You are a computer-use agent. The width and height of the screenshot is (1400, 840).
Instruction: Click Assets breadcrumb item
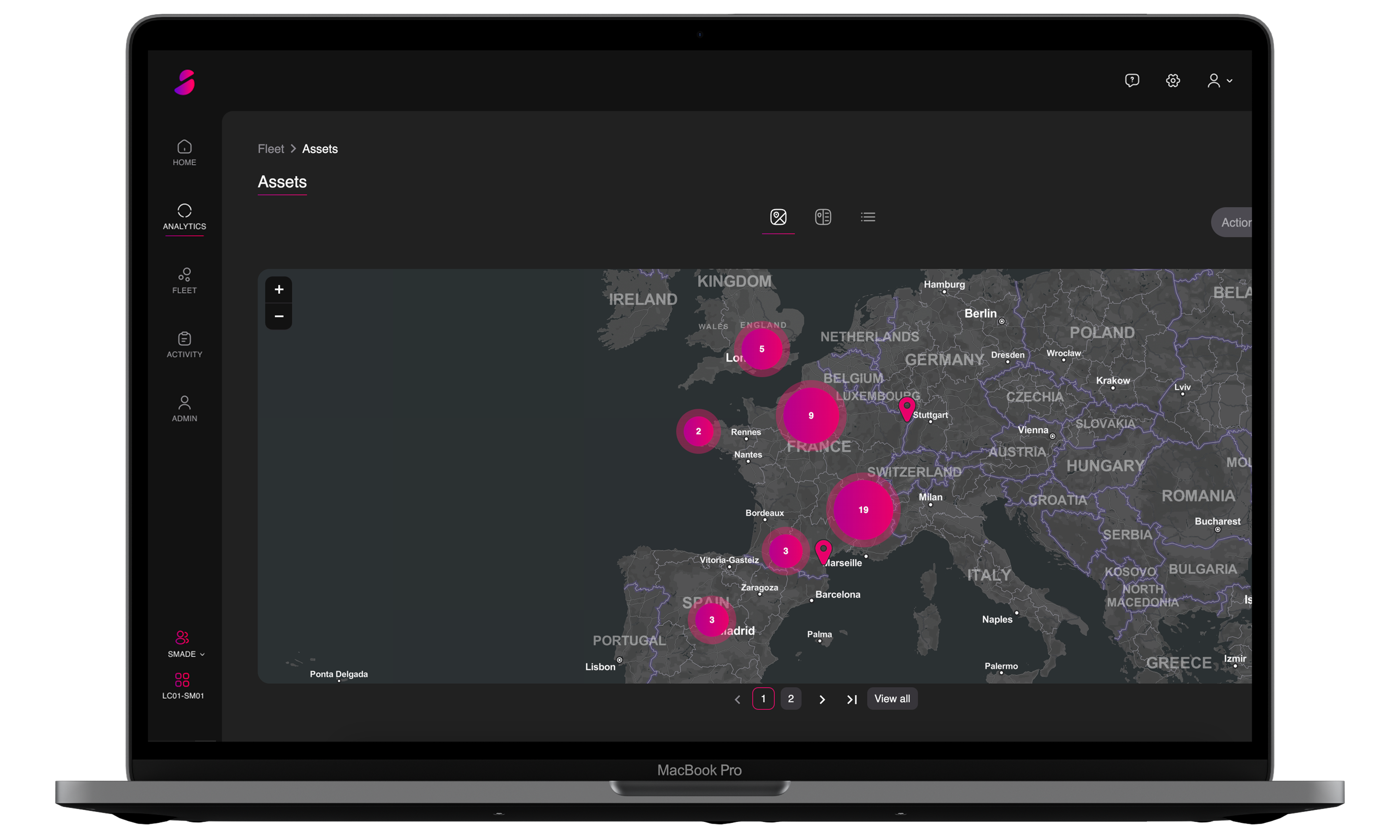click(320, 149)
